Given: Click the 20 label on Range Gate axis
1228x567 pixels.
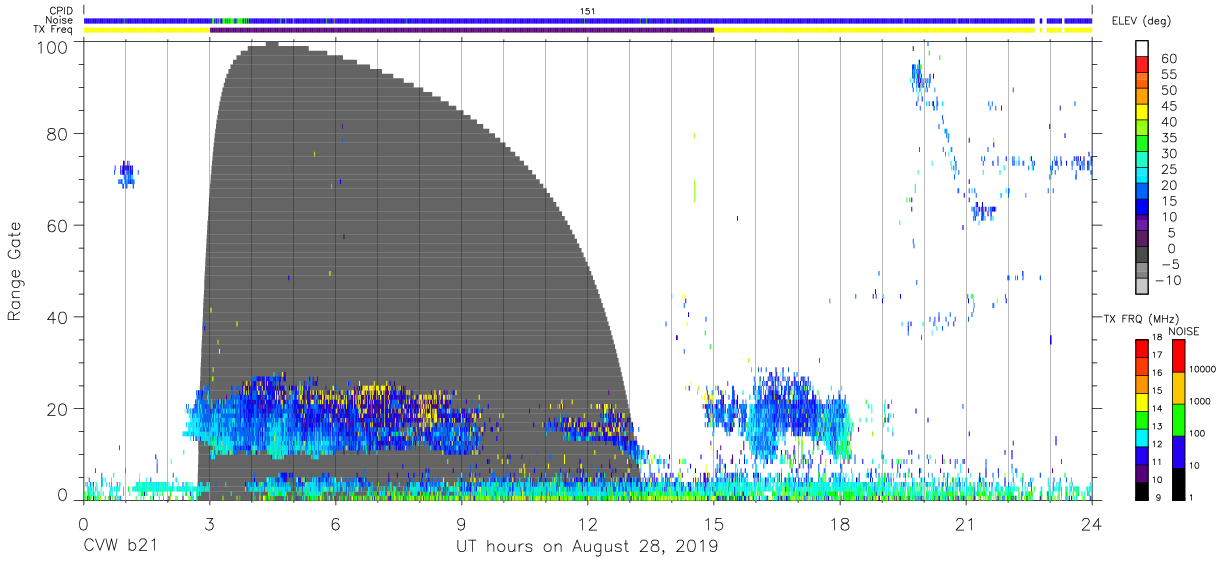Looking at the screenshot, I should point(57,409).
